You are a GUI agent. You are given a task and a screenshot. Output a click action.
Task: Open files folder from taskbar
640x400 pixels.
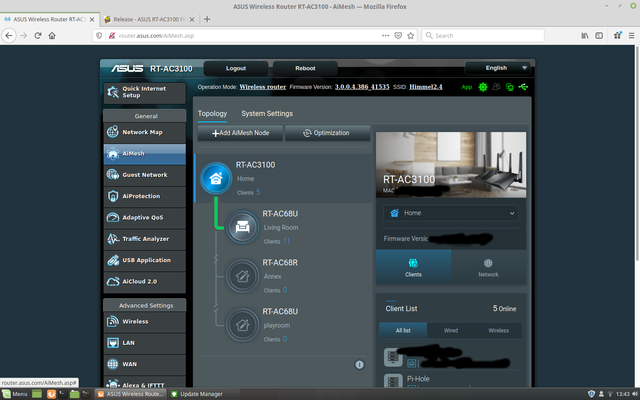74,394
